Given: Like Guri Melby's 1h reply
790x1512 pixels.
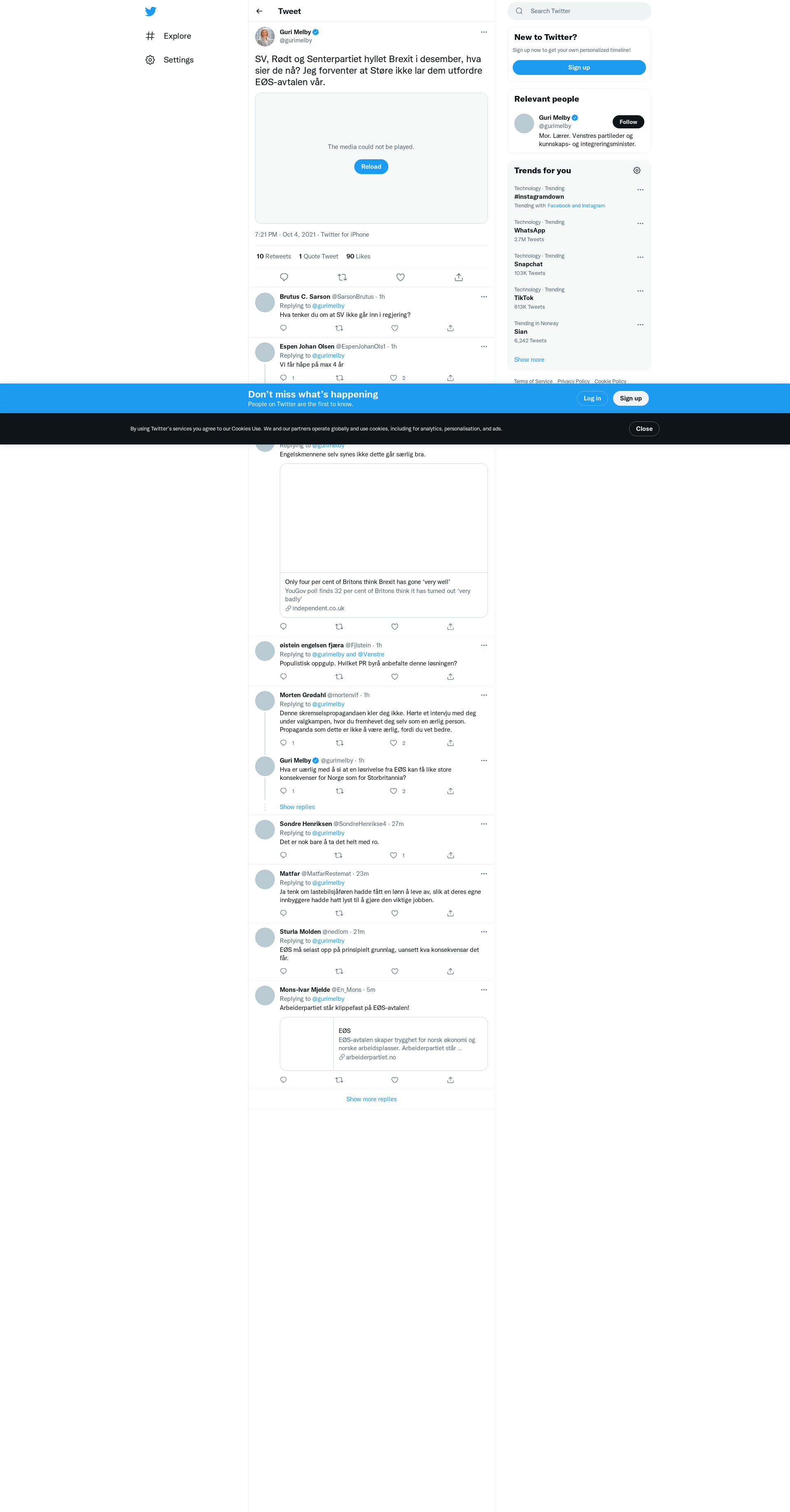Looking at the screenshot, I should click(394, 791).
